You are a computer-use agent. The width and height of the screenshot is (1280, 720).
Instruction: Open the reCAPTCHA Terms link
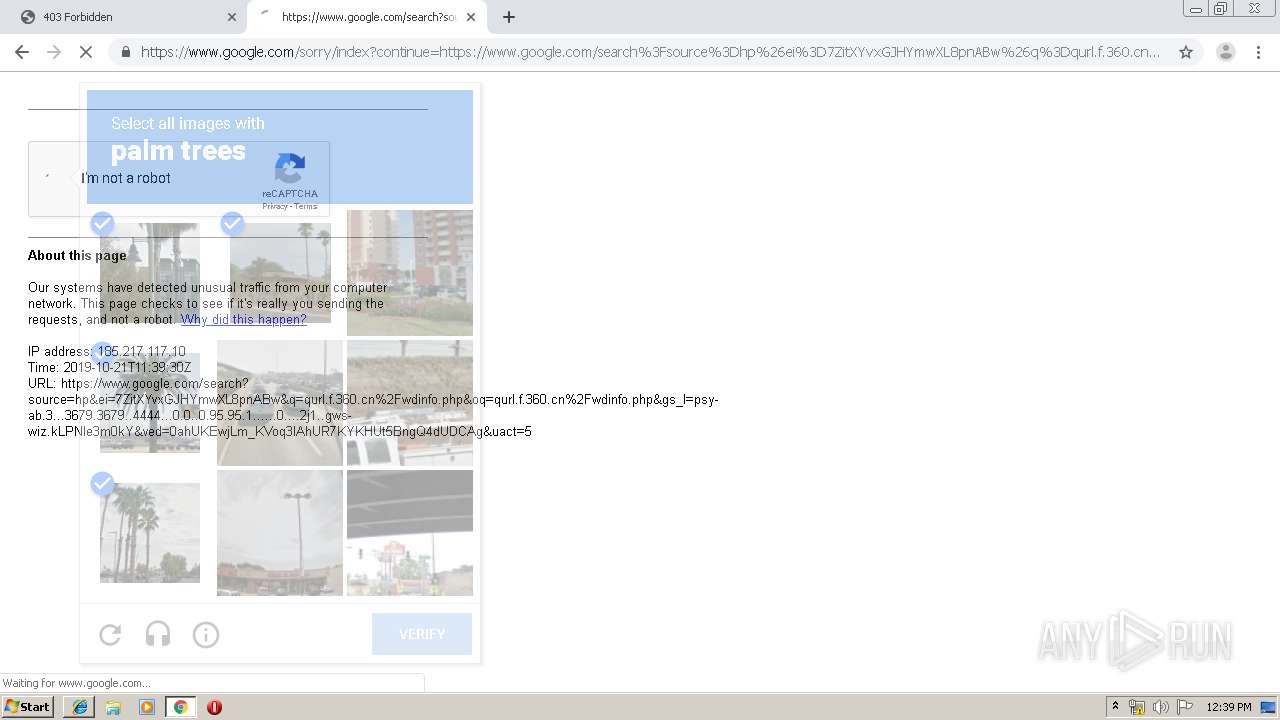(306, 207)
